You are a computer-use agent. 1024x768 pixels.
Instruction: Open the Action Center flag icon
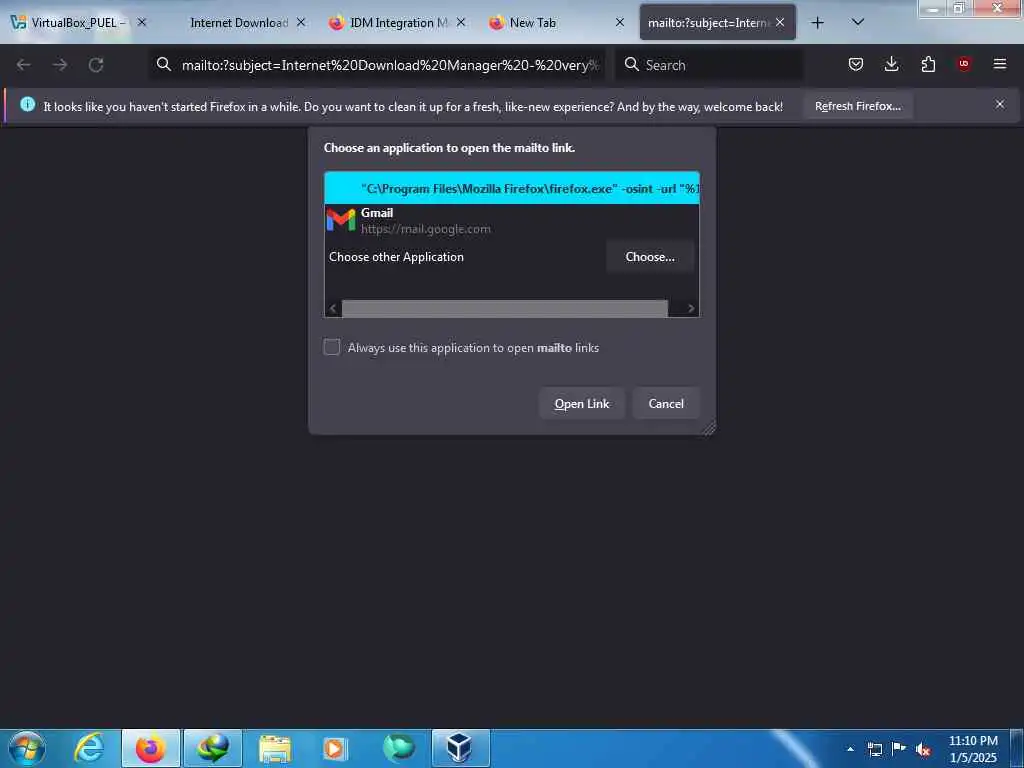899,748
